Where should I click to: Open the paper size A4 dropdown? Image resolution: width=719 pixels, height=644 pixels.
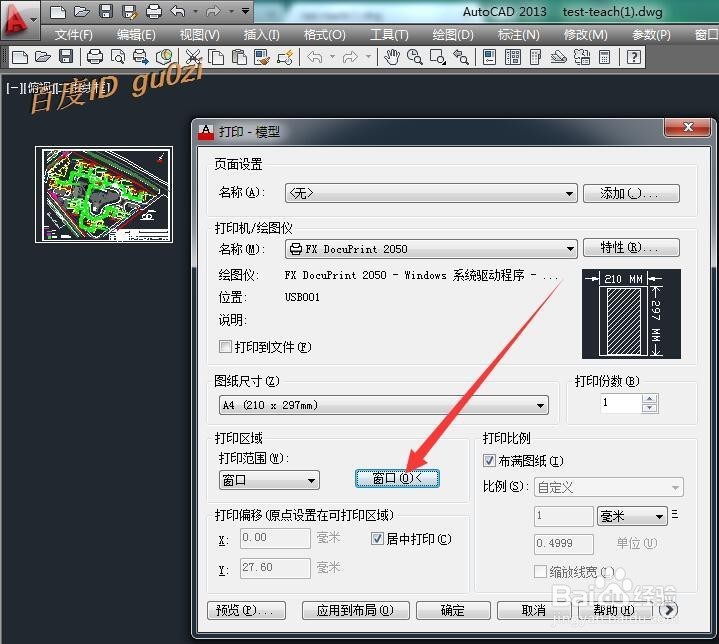[x=384, y=405]
